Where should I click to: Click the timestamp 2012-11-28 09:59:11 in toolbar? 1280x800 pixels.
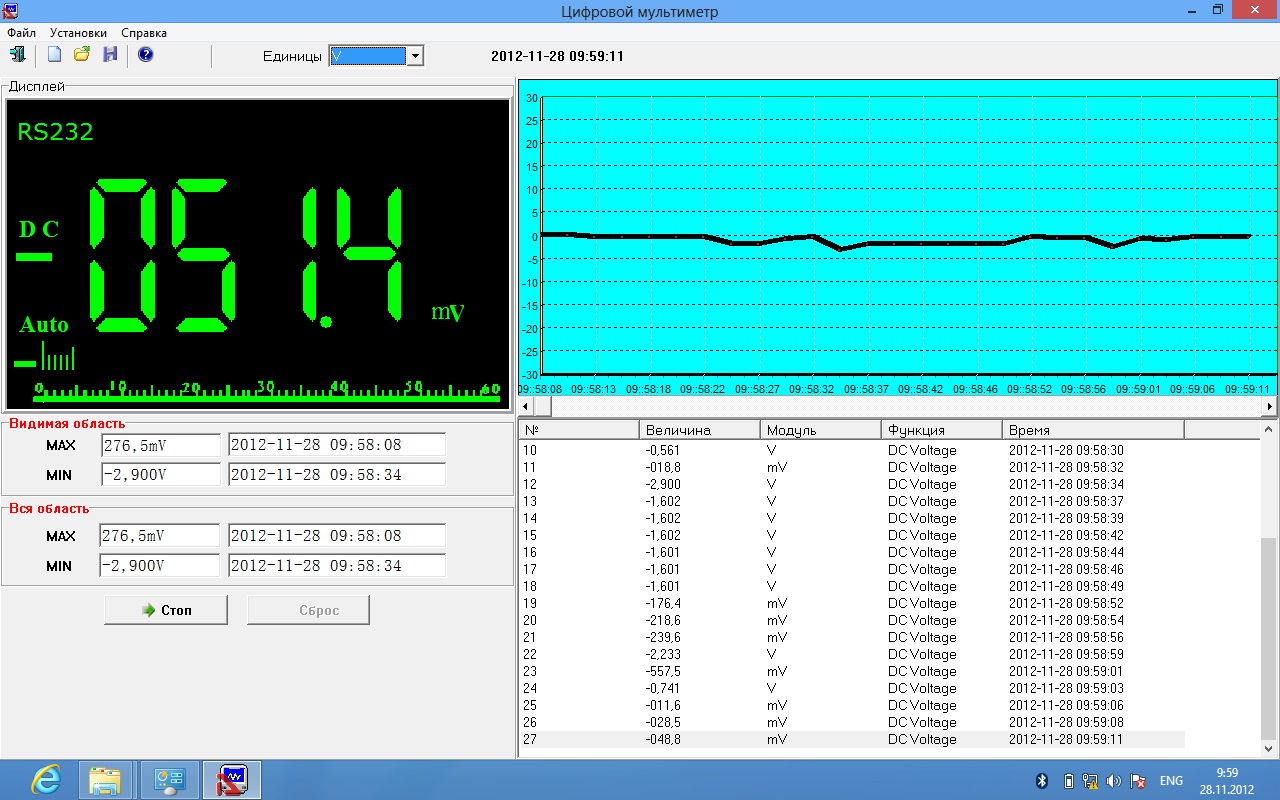[x=557, y=56]
